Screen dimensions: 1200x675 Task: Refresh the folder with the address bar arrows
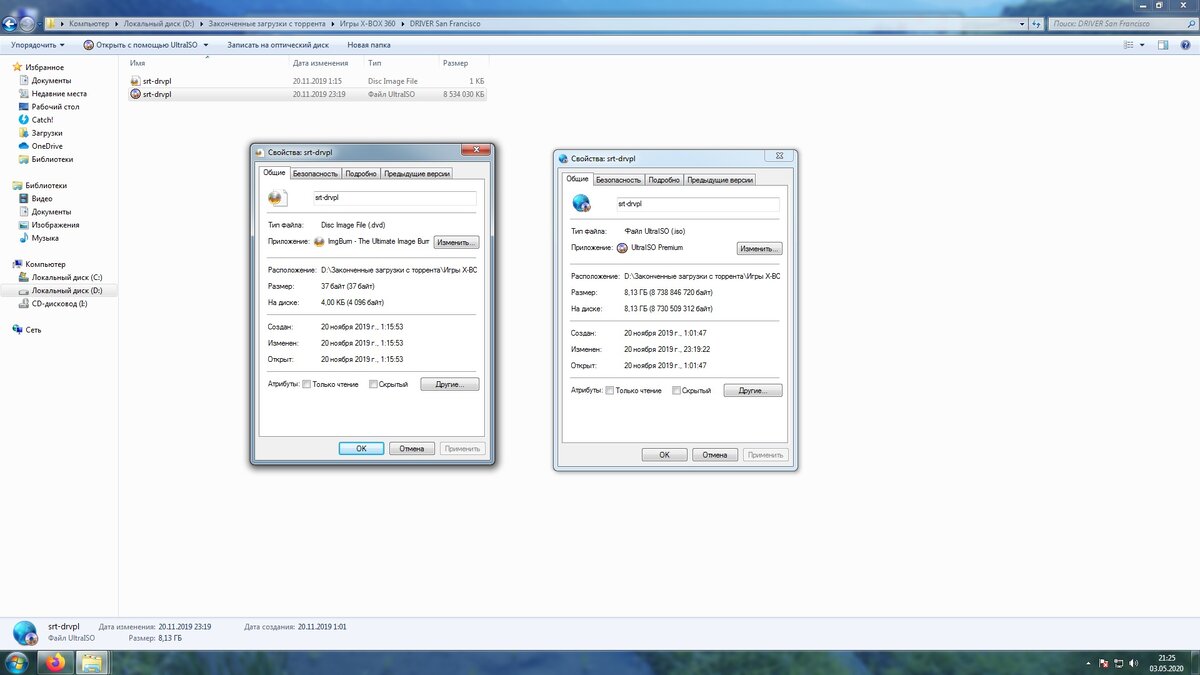click(x=1035, y=23)
